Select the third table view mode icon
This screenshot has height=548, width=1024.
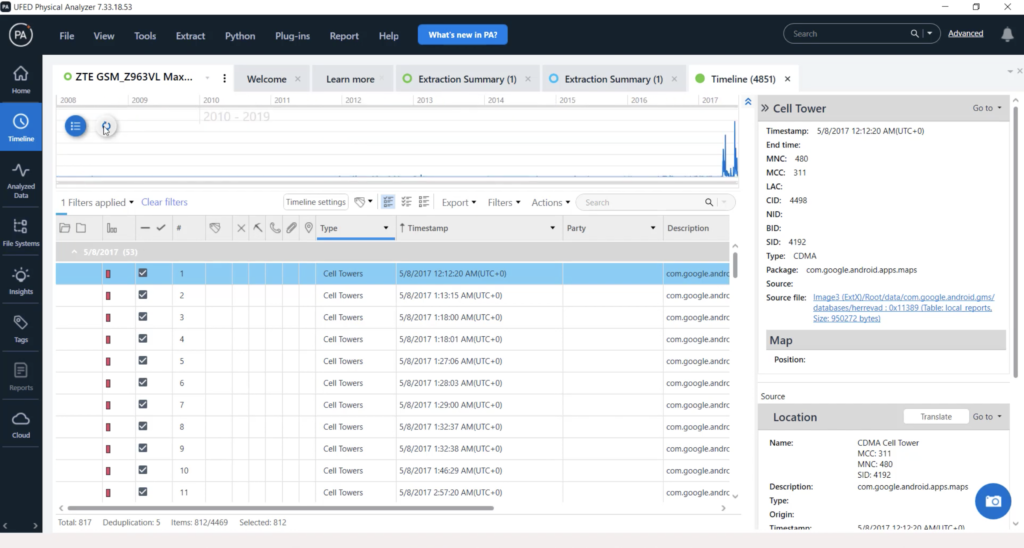[x=424, y=202]
